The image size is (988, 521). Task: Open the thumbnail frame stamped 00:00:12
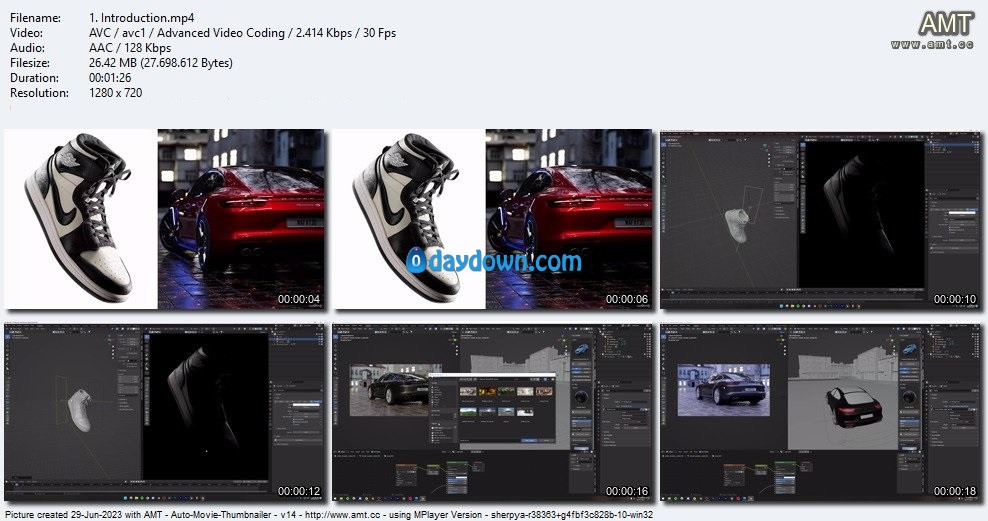pos(164,412)
